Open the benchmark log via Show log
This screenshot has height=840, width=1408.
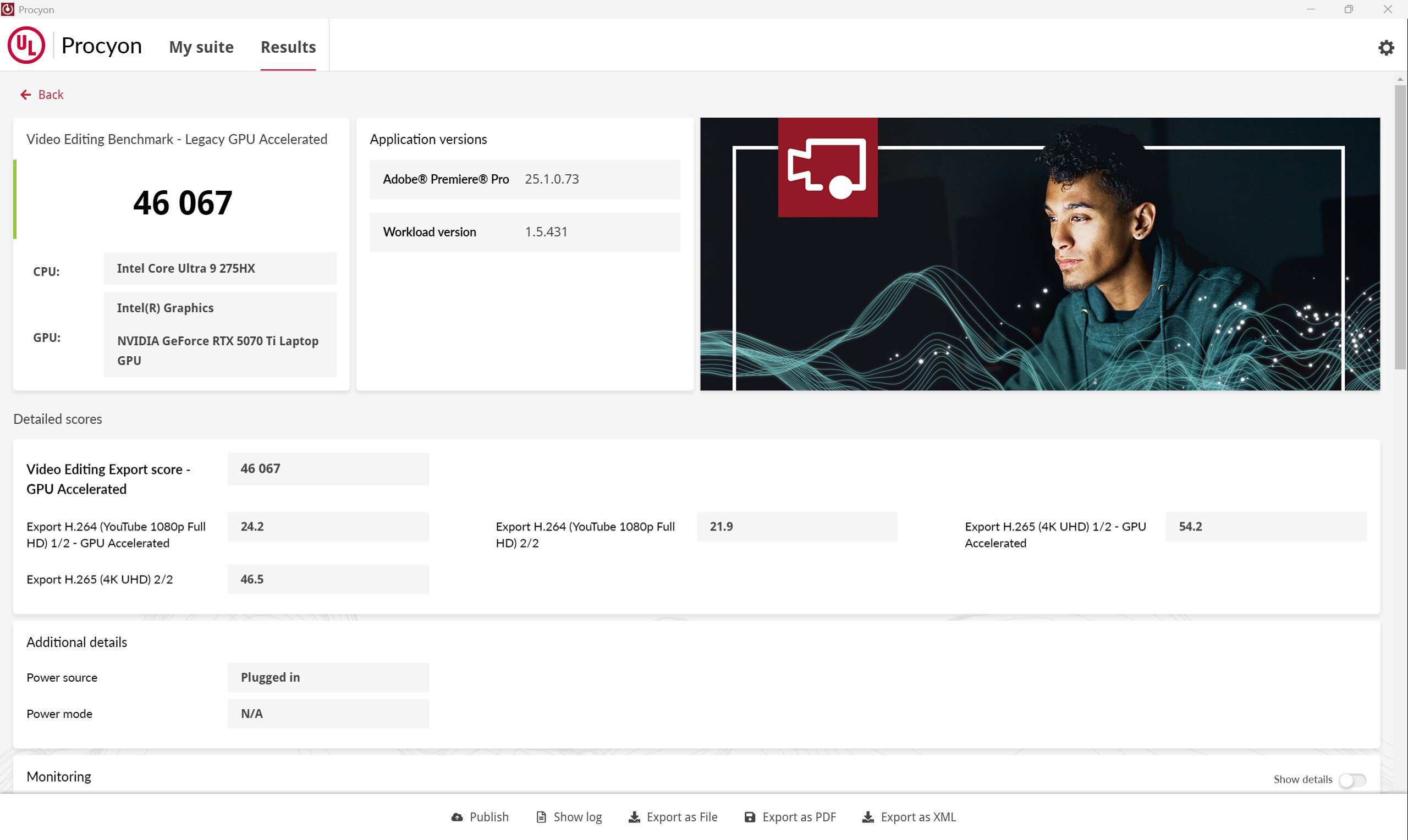[x=577, y=817]
